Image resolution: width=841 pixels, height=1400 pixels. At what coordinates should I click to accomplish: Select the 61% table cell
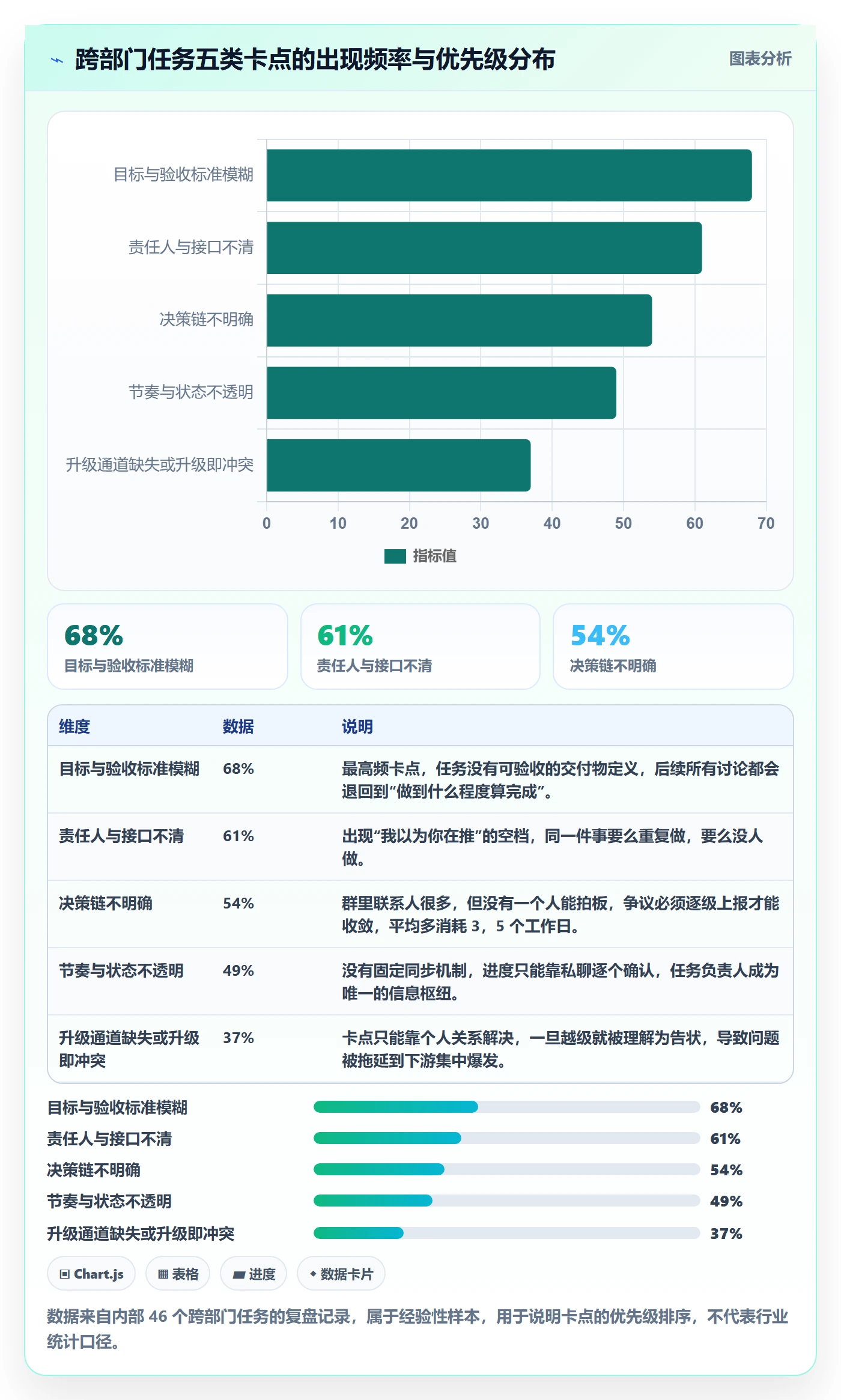coord(238,836)
